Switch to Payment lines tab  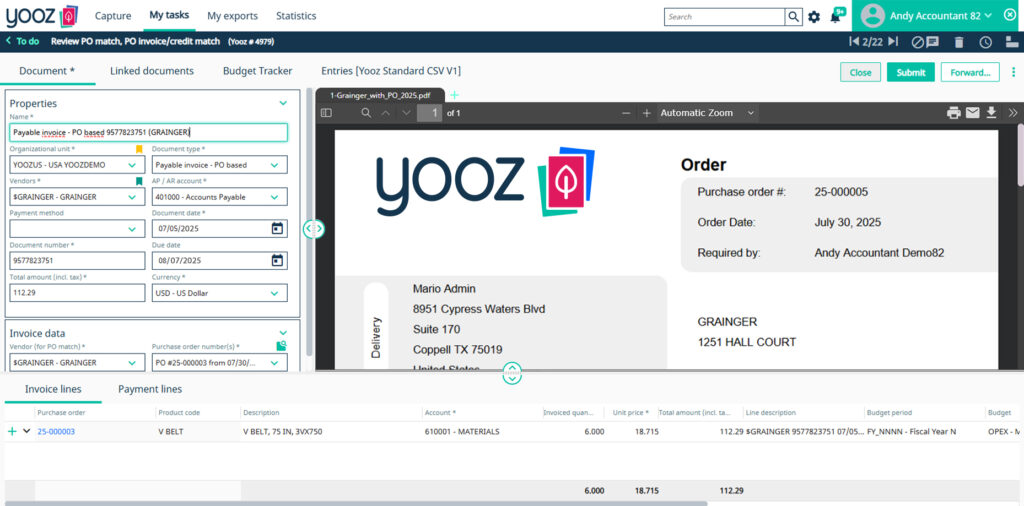pos(150,389)
